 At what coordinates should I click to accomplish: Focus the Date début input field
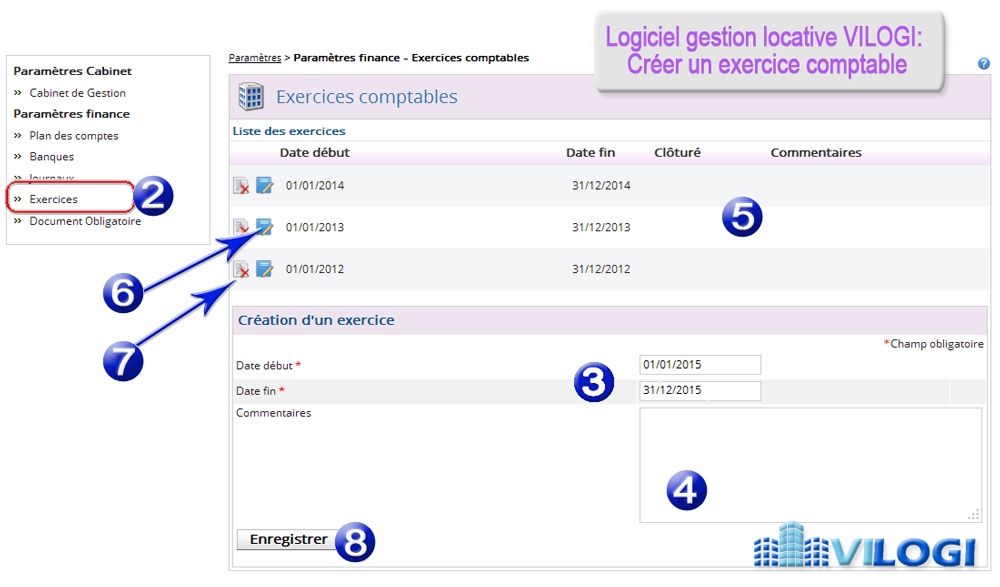click(700, 365)
